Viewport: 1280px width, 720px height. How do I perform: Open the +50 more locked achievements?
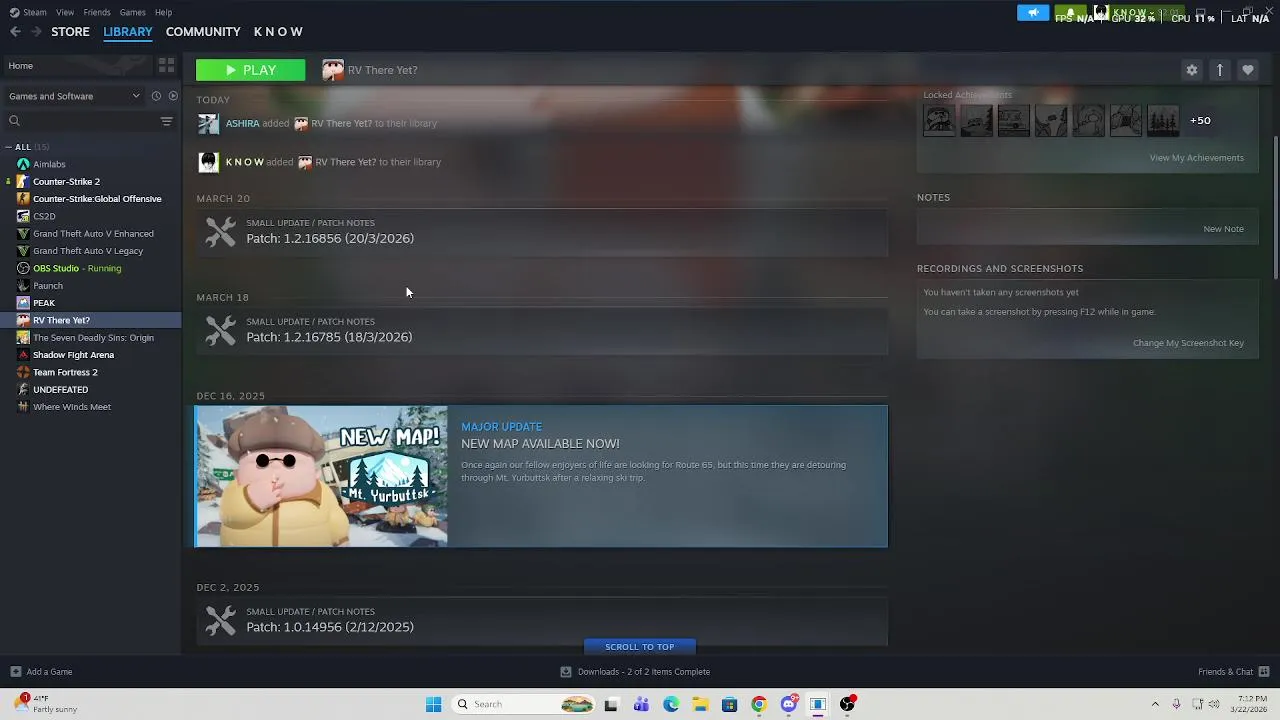(x=1200, y=120)
